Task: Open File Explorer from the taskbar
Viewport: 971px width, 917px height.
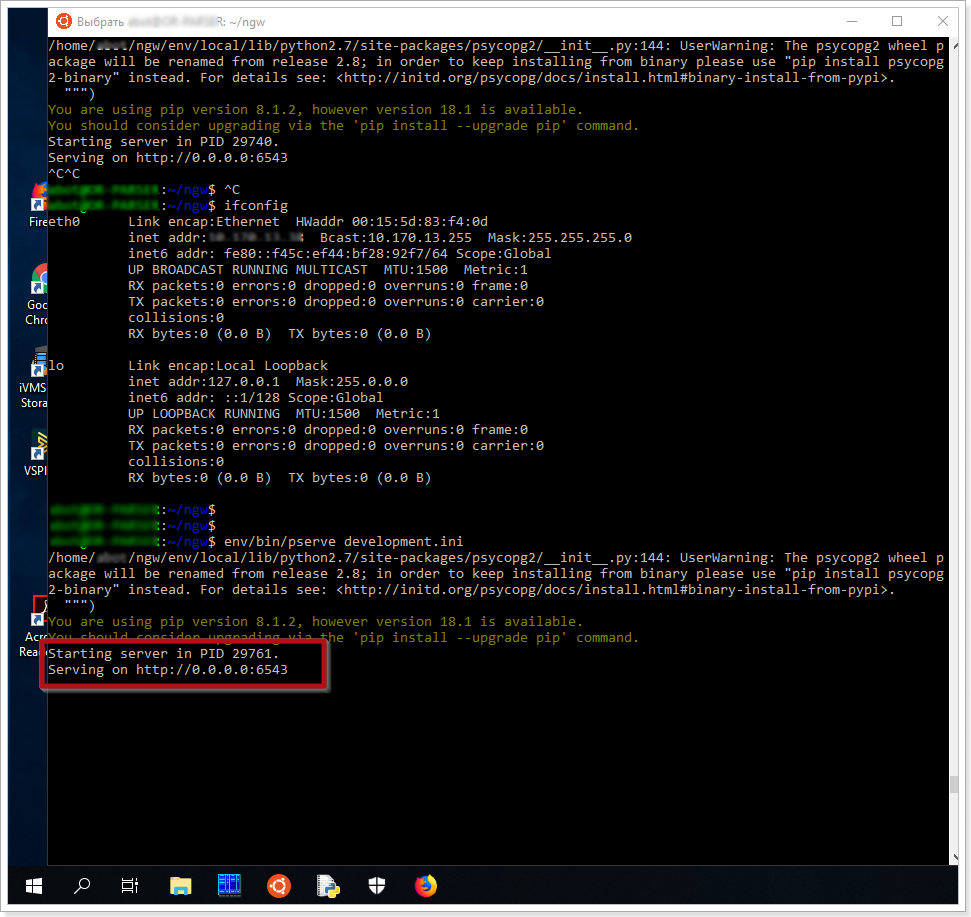Action: click(180, 886)
